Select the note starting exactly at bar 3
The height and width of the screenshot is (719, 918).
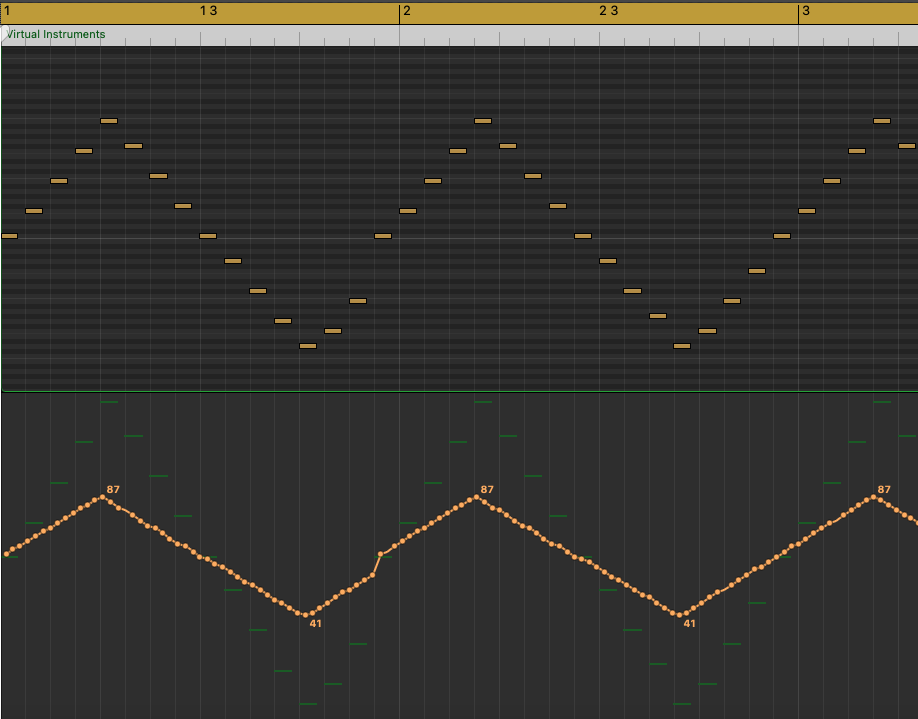click(x=807, y=211)
